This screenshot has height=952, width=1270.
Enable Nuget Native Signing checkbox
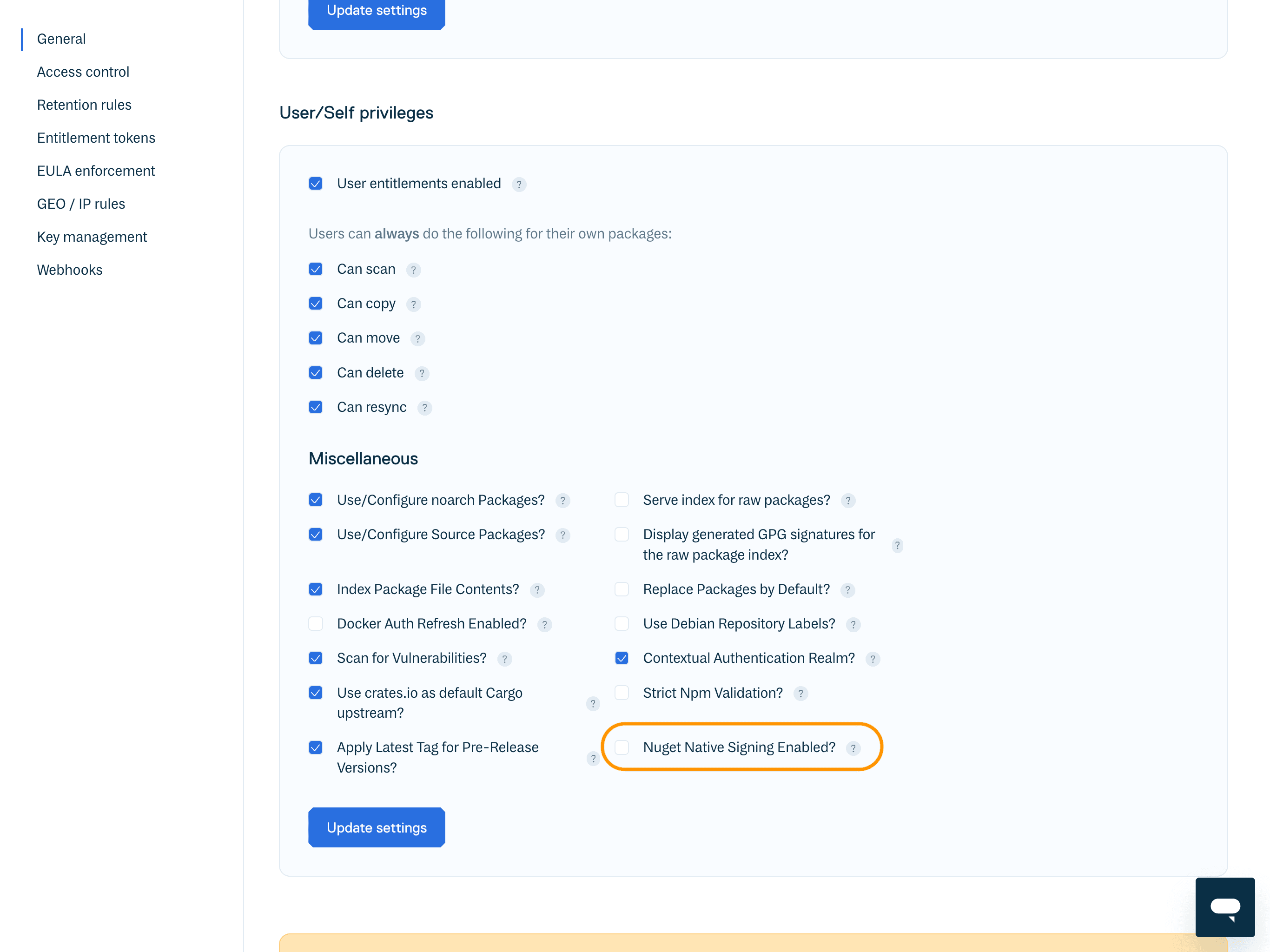622,747
